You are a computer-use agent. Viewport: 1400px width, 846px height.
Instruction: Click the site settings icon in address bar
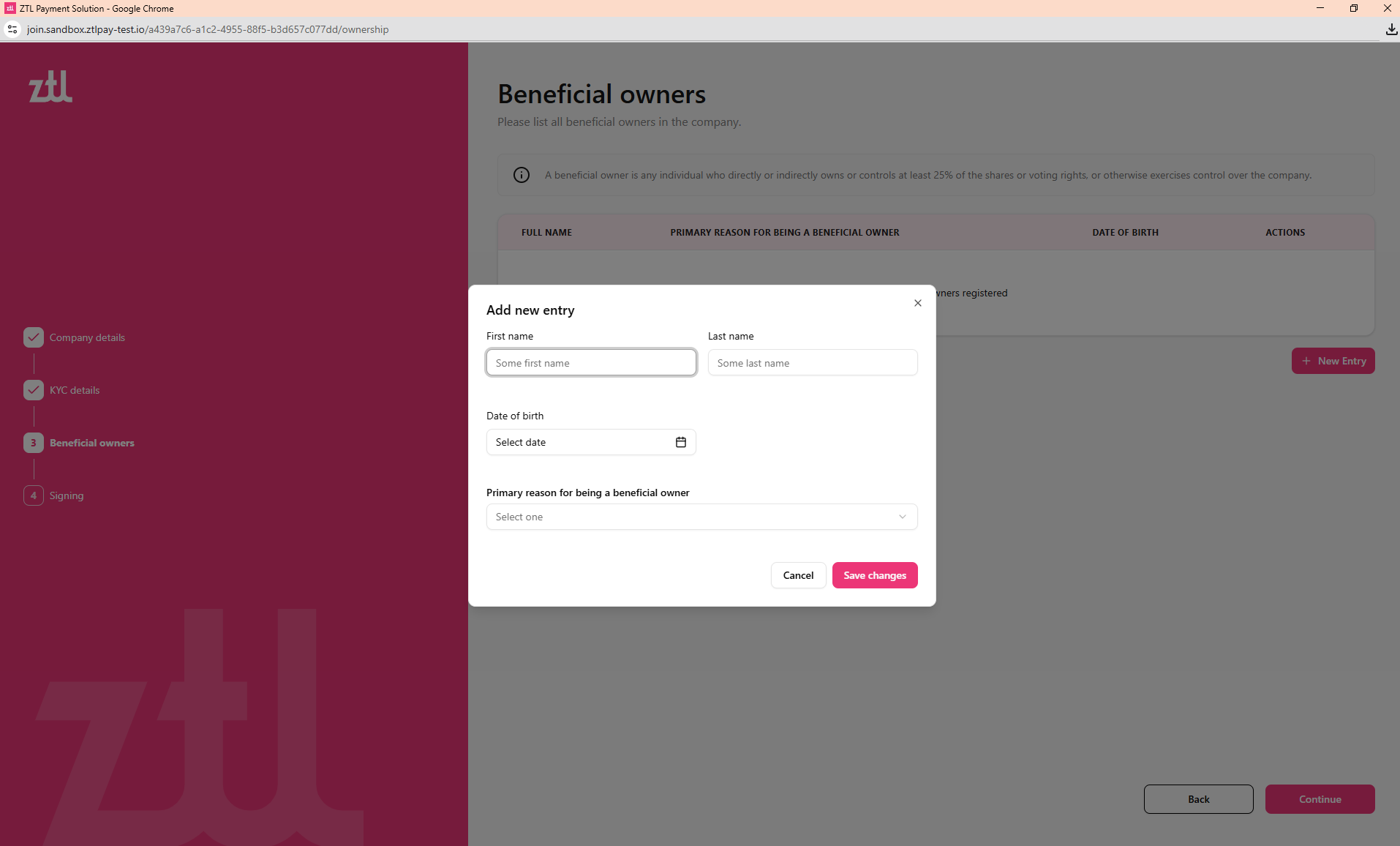click(x=12, y=29)
